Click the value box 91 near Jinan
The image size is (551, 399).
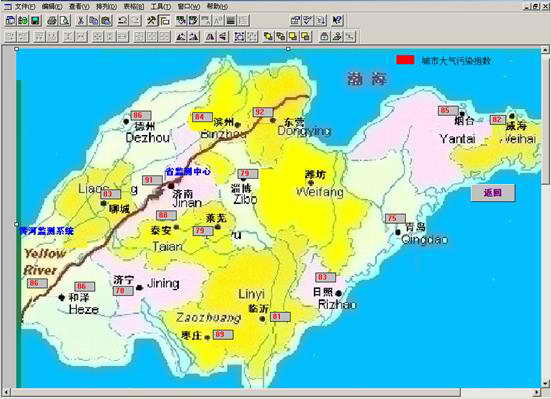click(x=152, y=180)
